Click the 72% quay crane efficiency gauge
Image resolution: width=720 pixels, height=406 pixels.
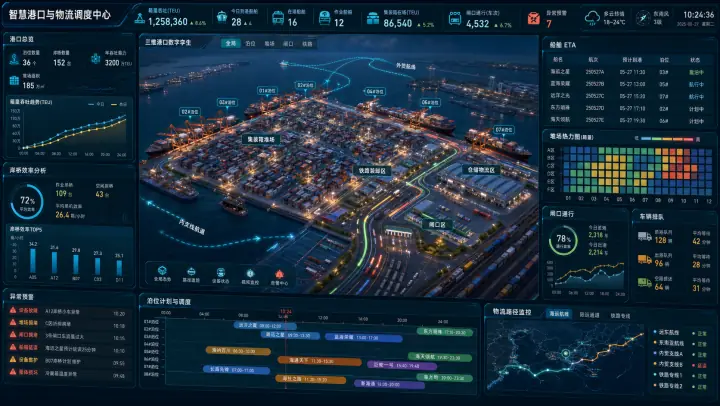[27, 201]
